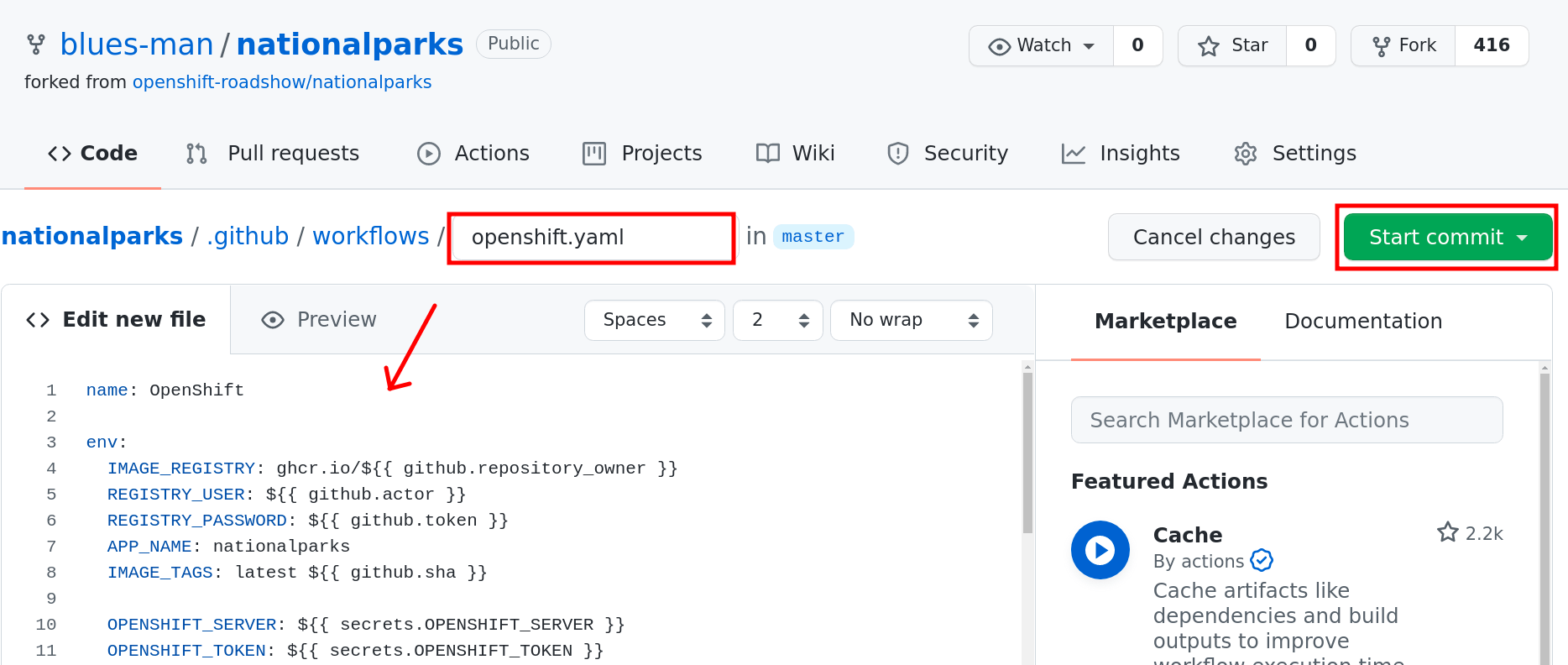Open the blues-man owner link
This screenshot has height=665, width=1568.
click(x=137, y=45)
